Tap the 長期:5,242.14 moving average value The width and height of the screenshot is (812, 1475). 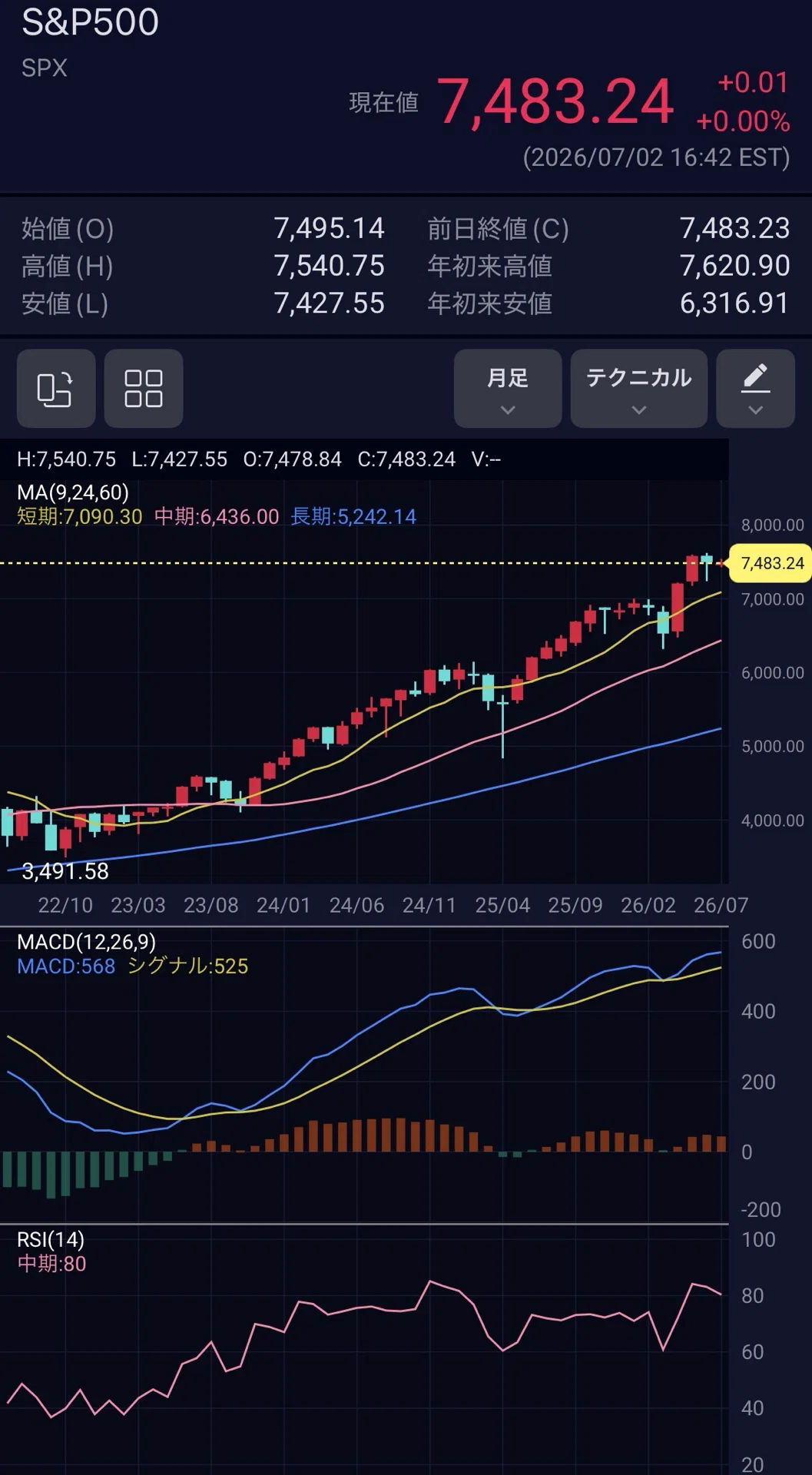point(353,516)
